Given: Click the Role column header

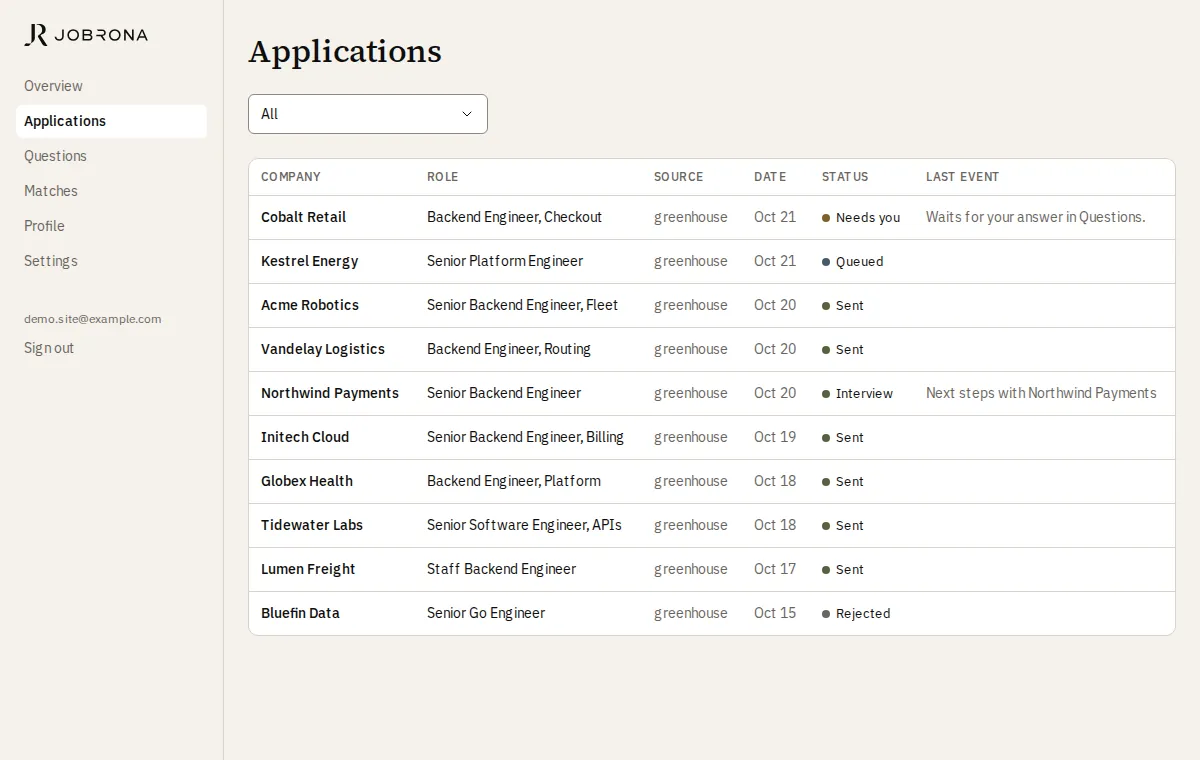Looking at the screenshot, I should 442,177.
